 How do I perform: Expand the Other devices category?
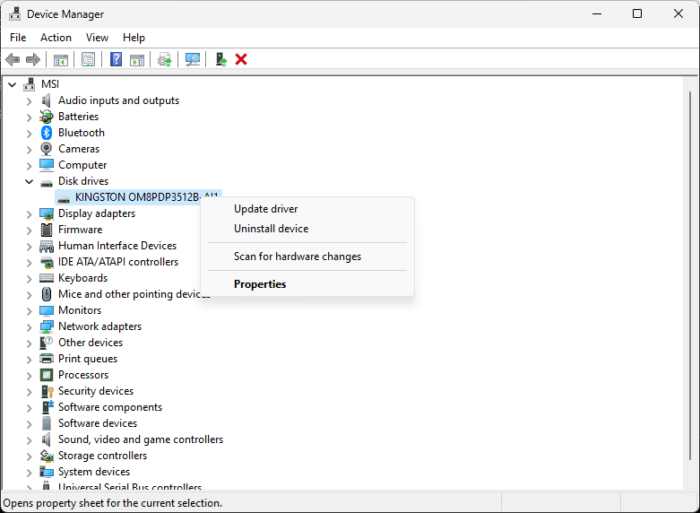coord(29,343)
